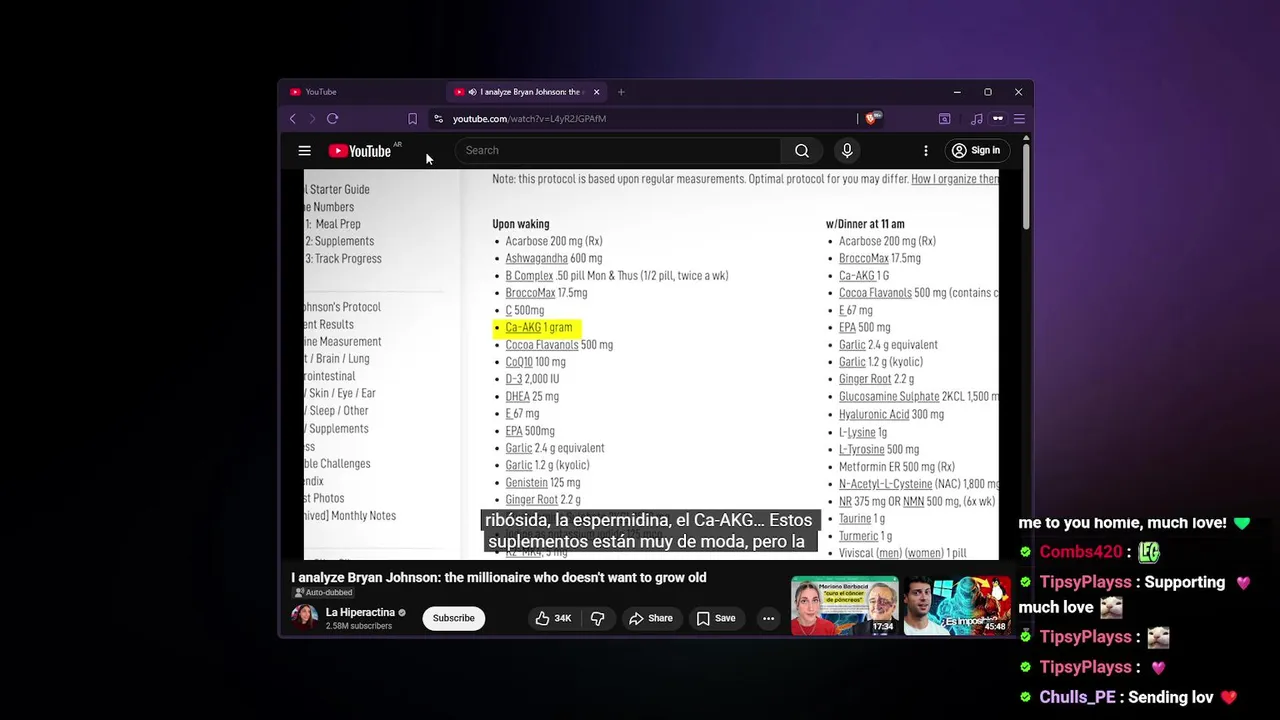
Task: Run search with magnifier button
Action: pyautogui.click(x=802, y=151)
